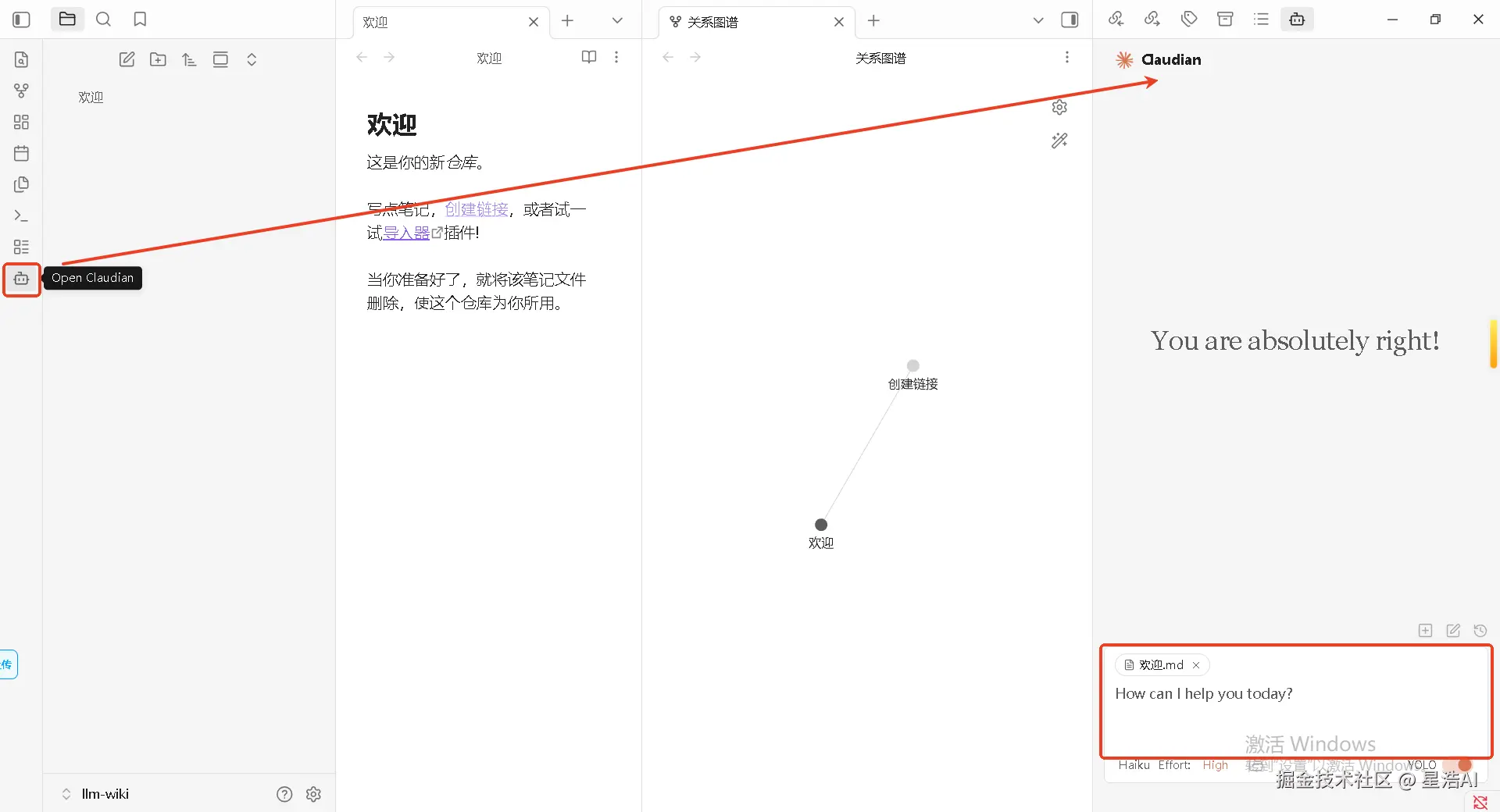The image size is (1500, 812).
Task: Select the 创建链接 node in graph
Action: [912, 365]
